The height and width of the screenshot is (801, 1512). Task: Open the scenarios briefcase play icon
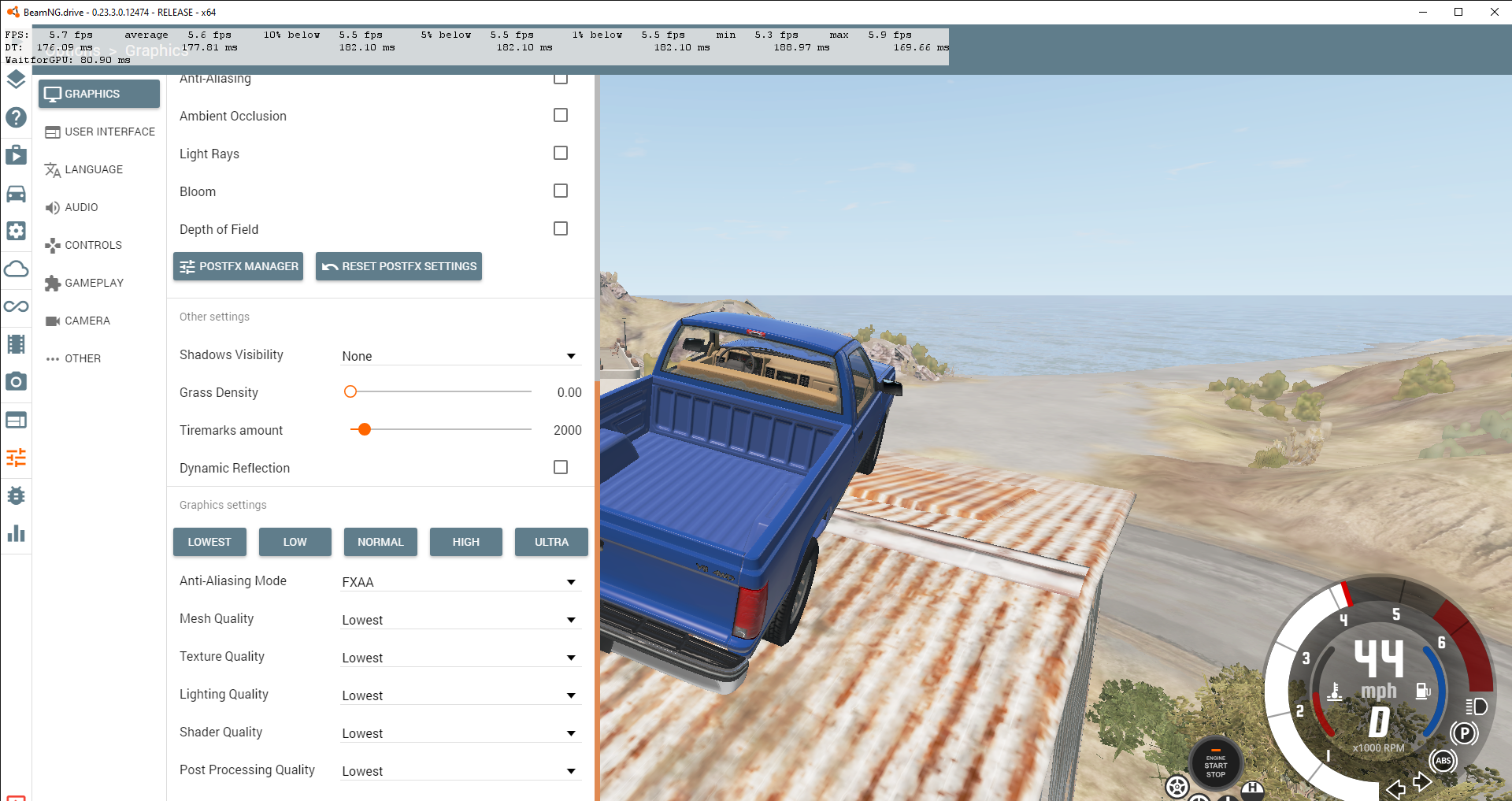[x=16, y=155]
